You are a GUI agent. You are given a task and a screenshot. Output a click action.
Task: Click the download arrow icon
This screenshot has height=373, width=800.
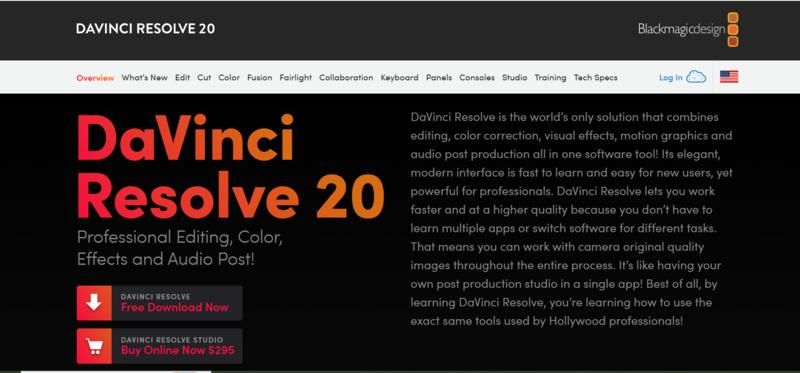94,303
